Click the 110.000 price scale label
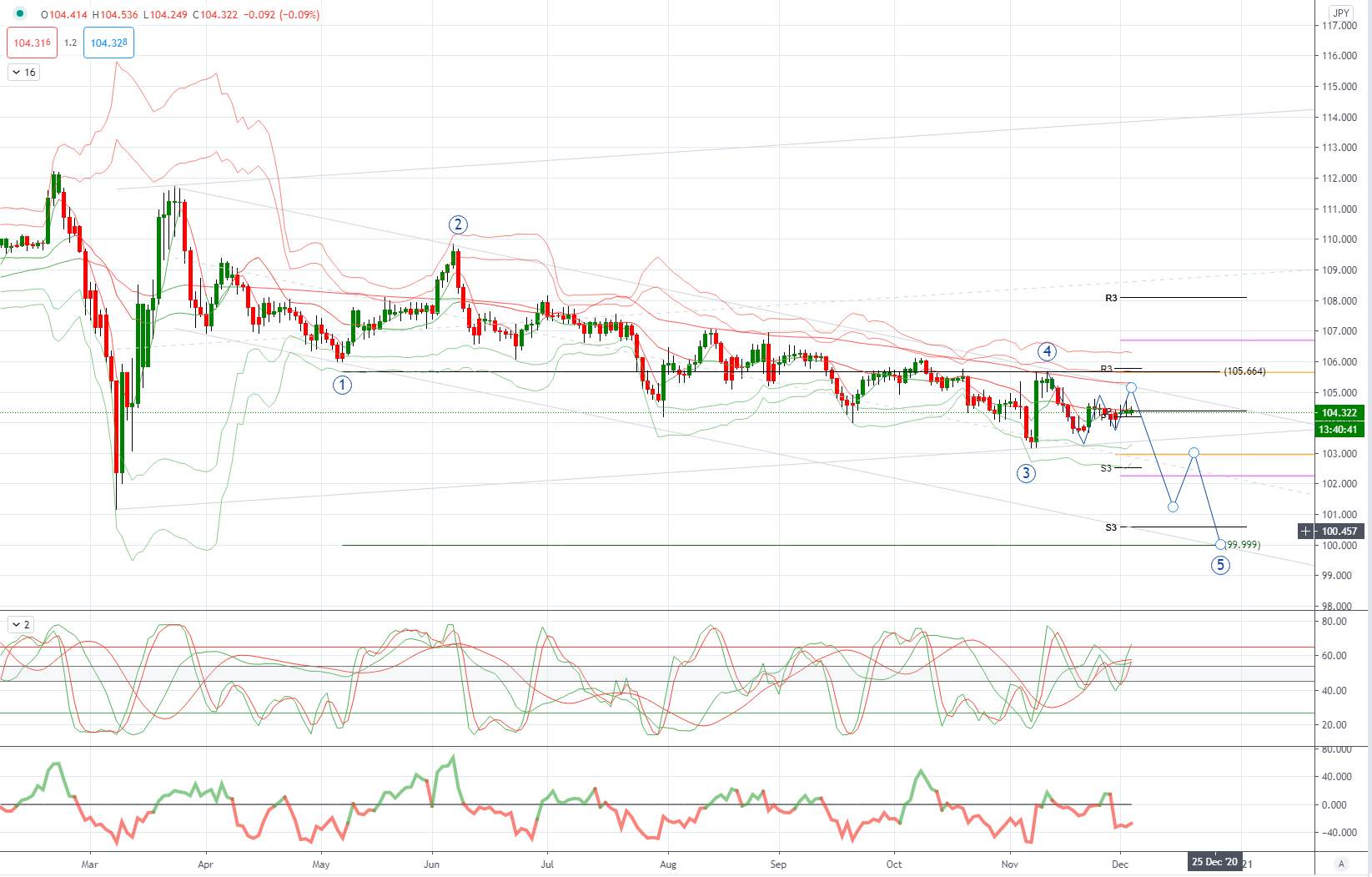Image resolution: width=1372 pixels, height=877 pixels. pyautogui.click(x=1339, y=239)
